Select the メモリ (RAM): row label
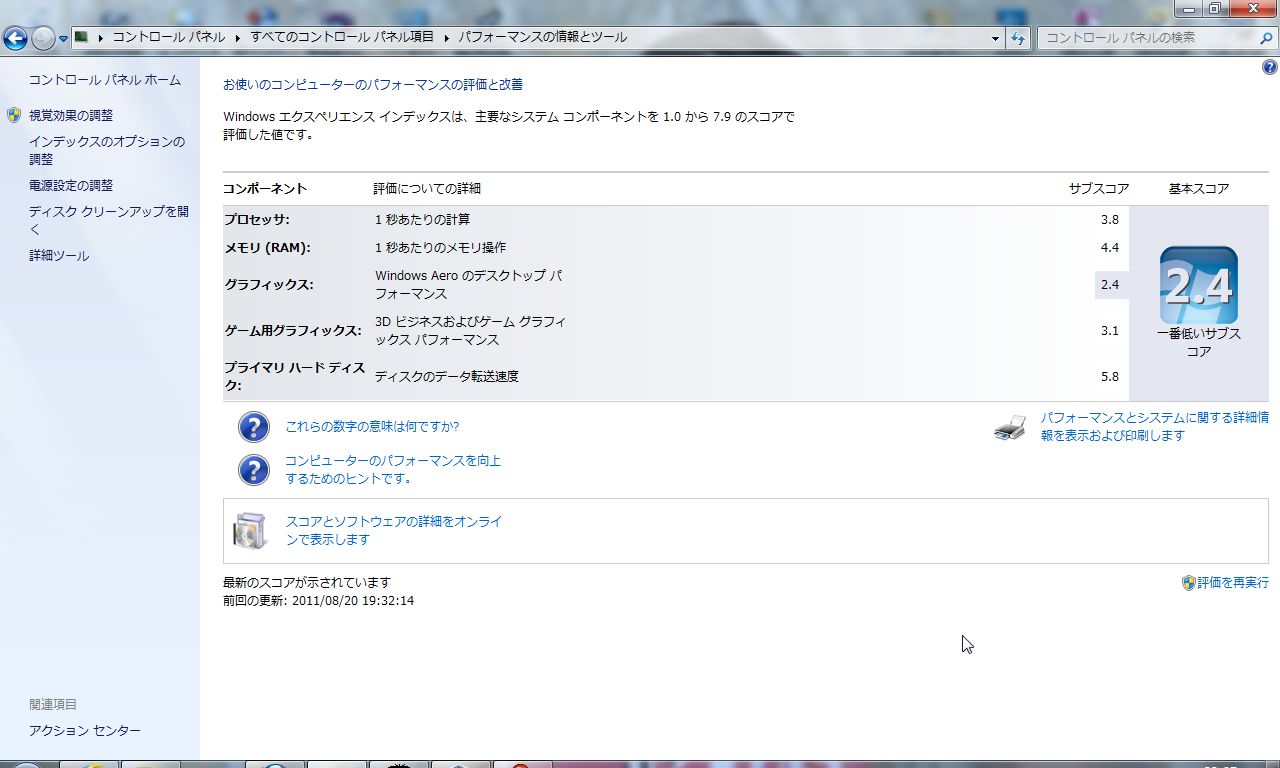 pyautogui.click(x=267, y=248)
